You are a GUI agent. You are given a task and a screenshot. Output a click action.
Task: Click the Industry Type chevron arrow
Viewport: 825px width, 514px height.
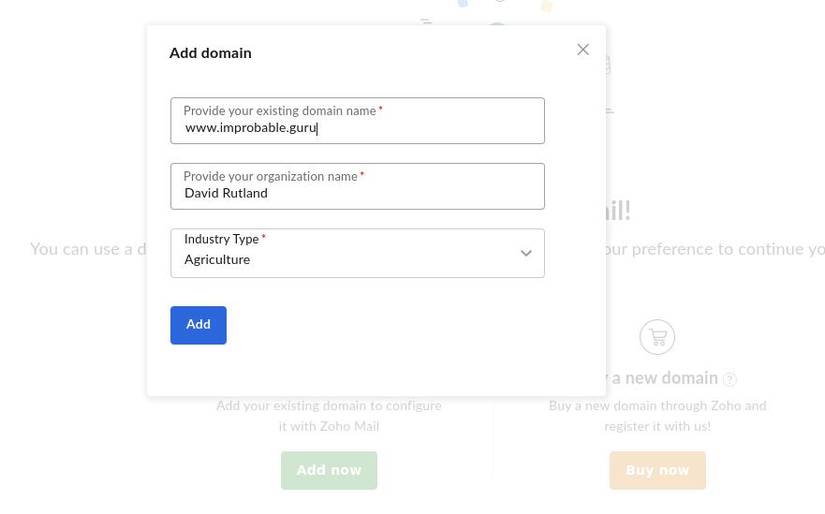(526, 254)
